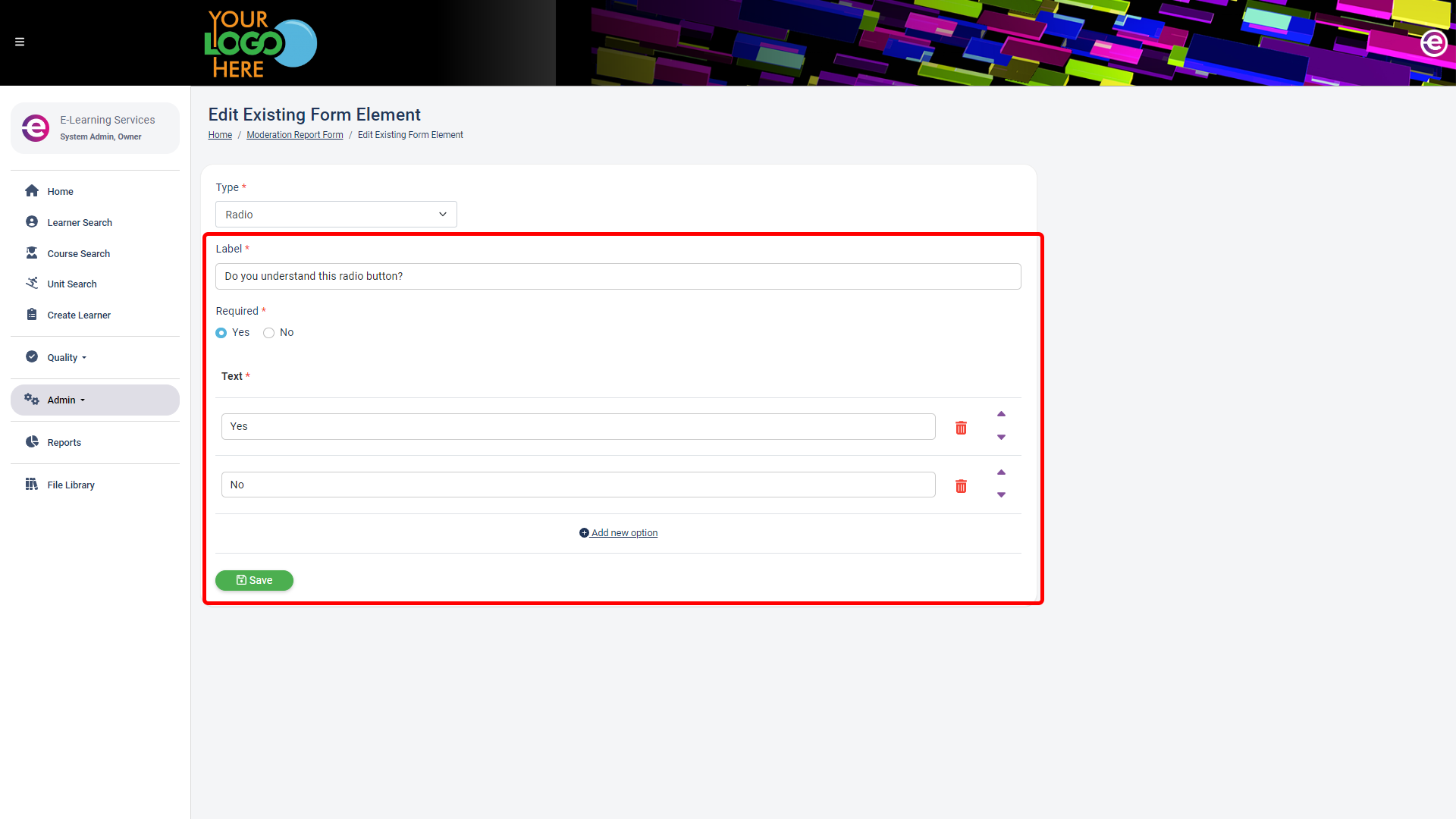Follow Moderation Report Form breadcrumb link
Viewport: 1456px width, 819px height.
(294, 135)
